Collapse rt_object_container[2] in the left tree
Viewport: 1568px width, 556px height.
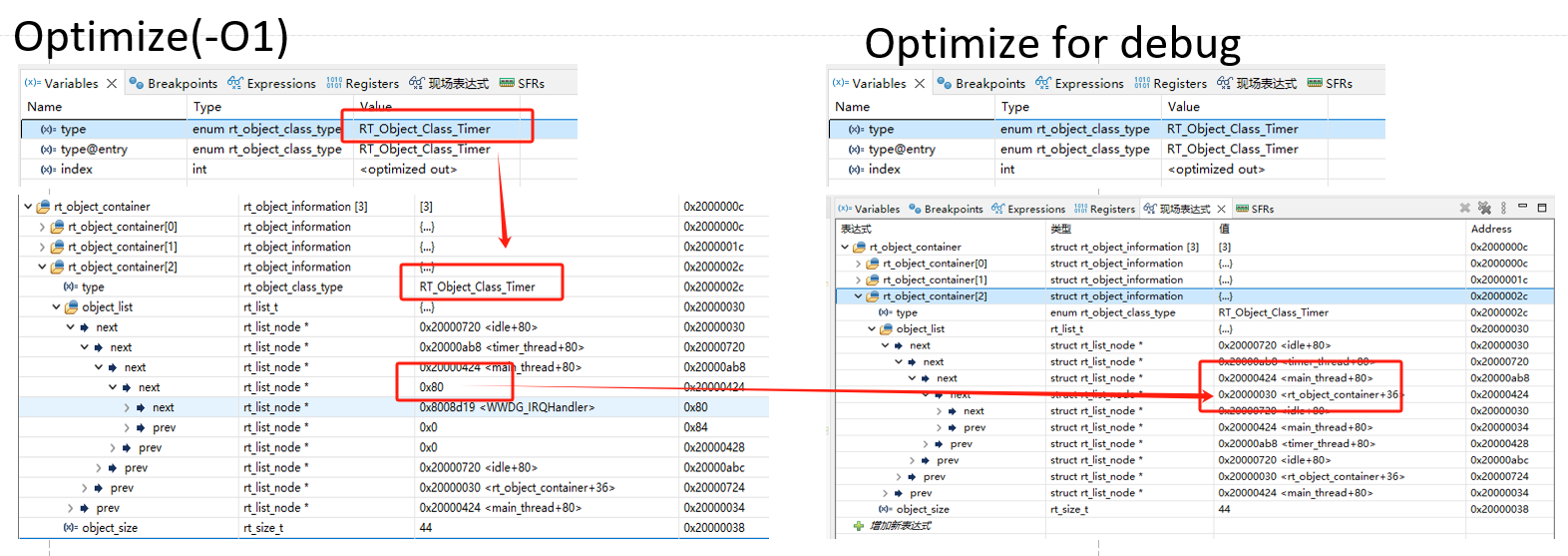coord(42,268)
